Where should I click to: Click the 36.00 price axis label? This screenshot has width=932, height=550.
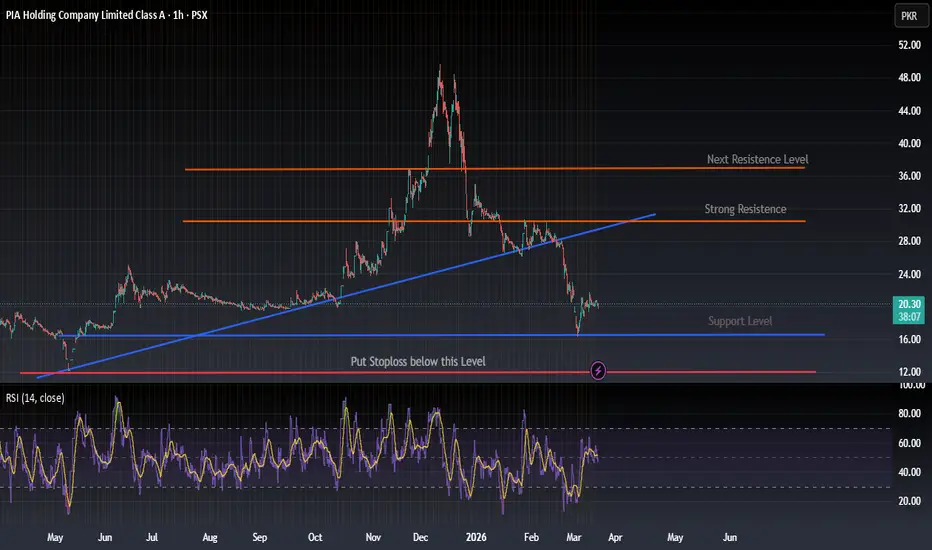(909, 176)
